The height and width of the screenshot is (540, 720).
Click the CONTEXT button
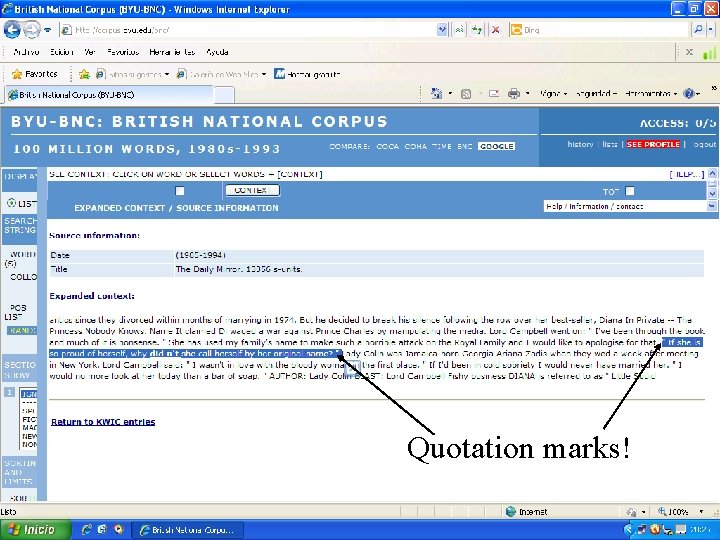tap(252, 190)
